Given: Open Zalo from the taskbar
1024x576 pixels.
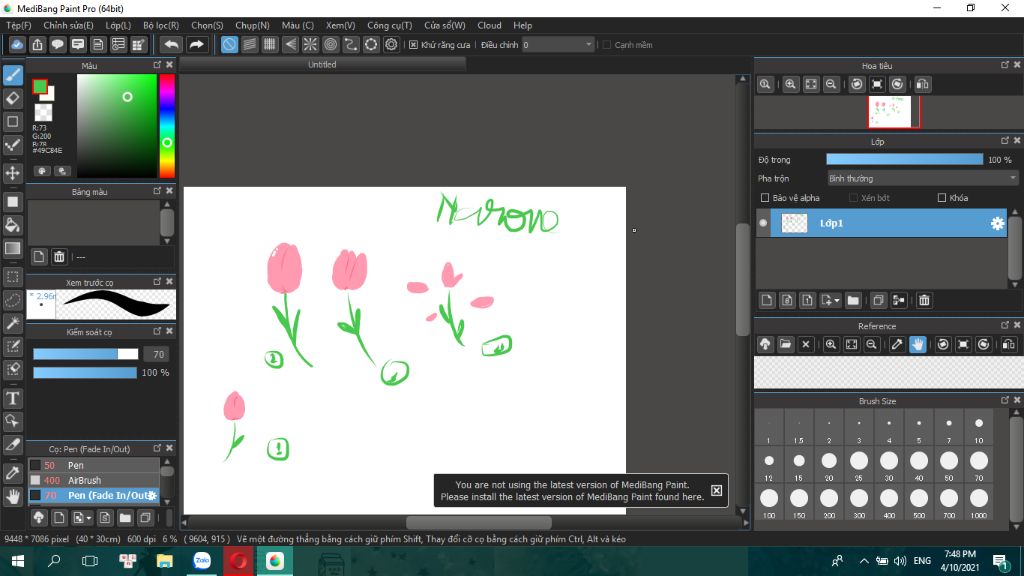Looking at the screenshot, I should coord(202,561).
